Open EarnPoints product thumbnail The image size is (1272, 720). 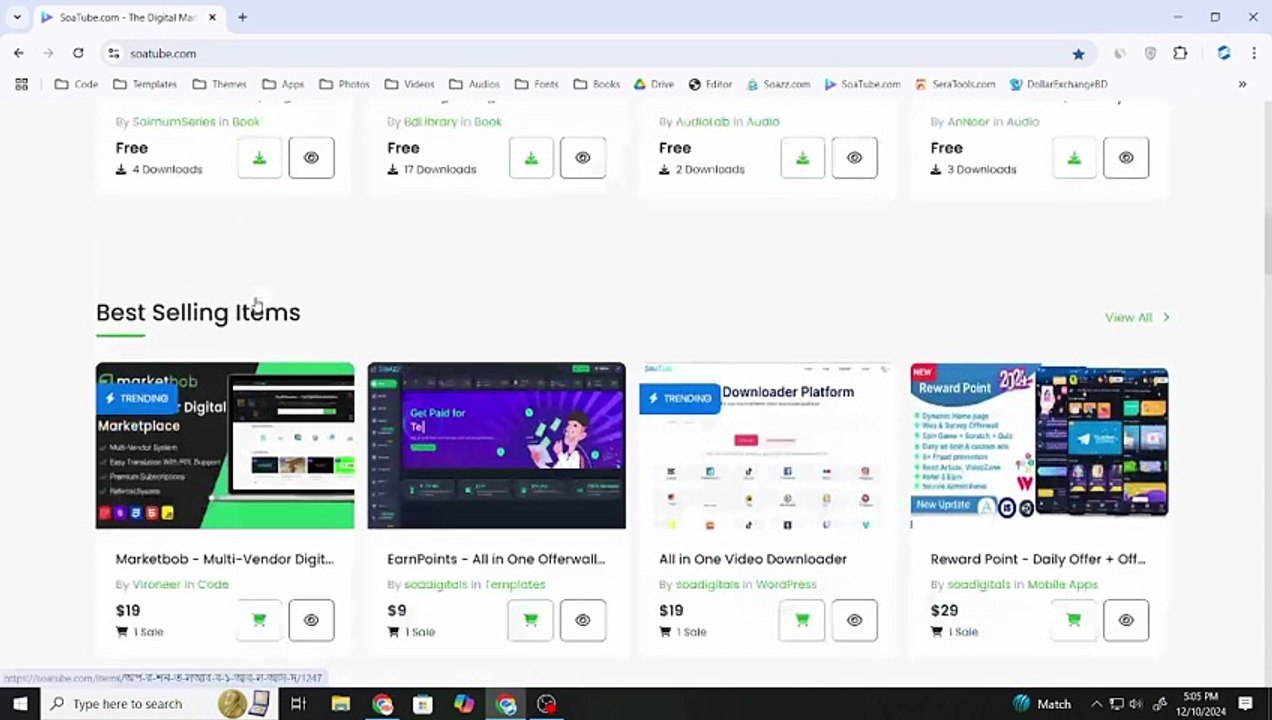pos(496,445)
